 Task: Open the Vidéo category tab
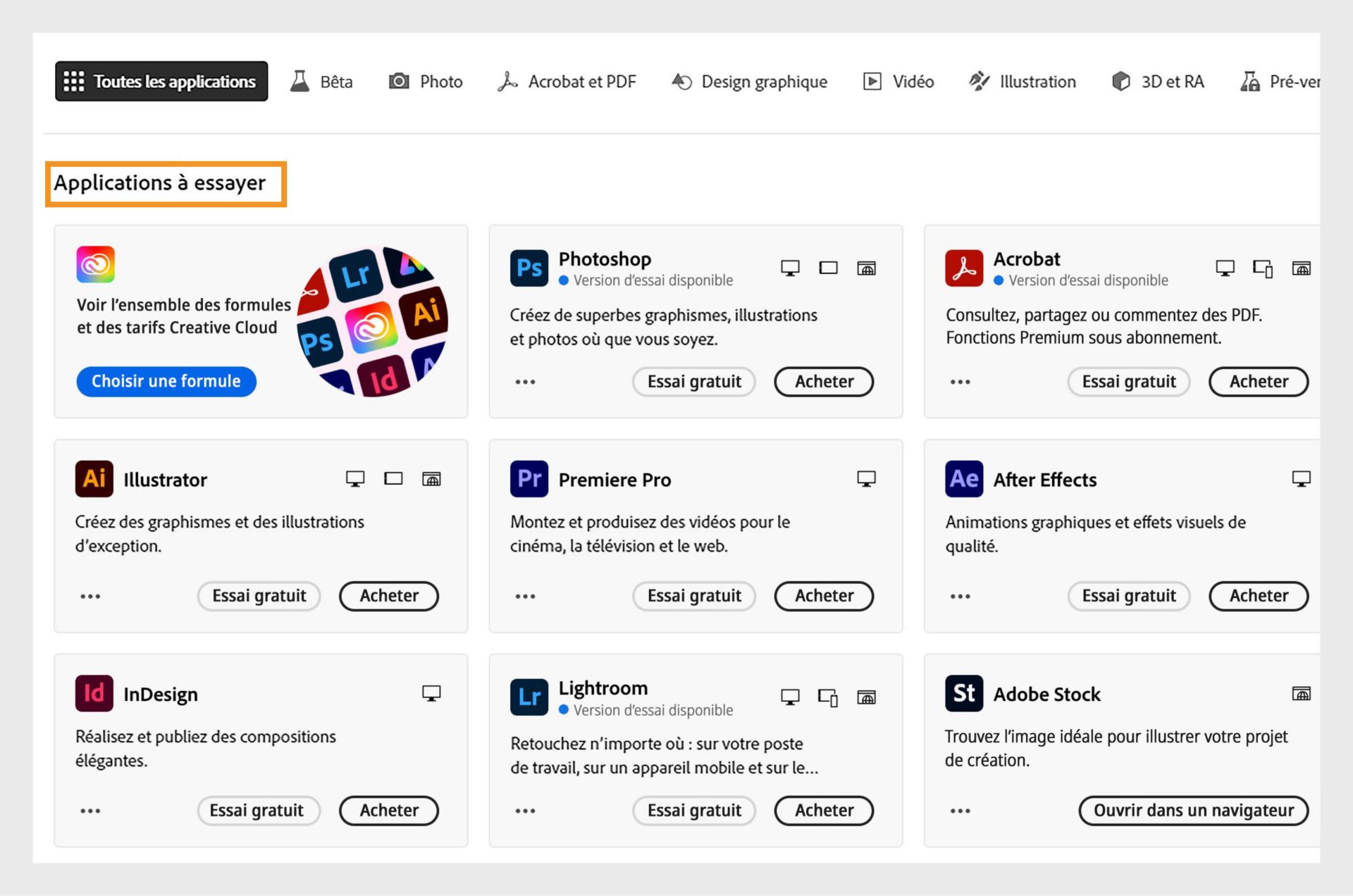898,82
